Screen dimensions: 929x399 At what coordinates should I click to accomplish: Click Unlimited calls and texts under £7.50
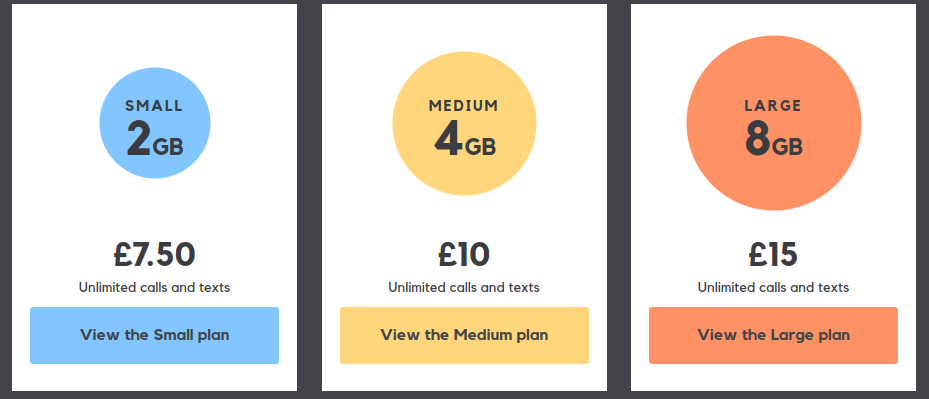point(155,288)
